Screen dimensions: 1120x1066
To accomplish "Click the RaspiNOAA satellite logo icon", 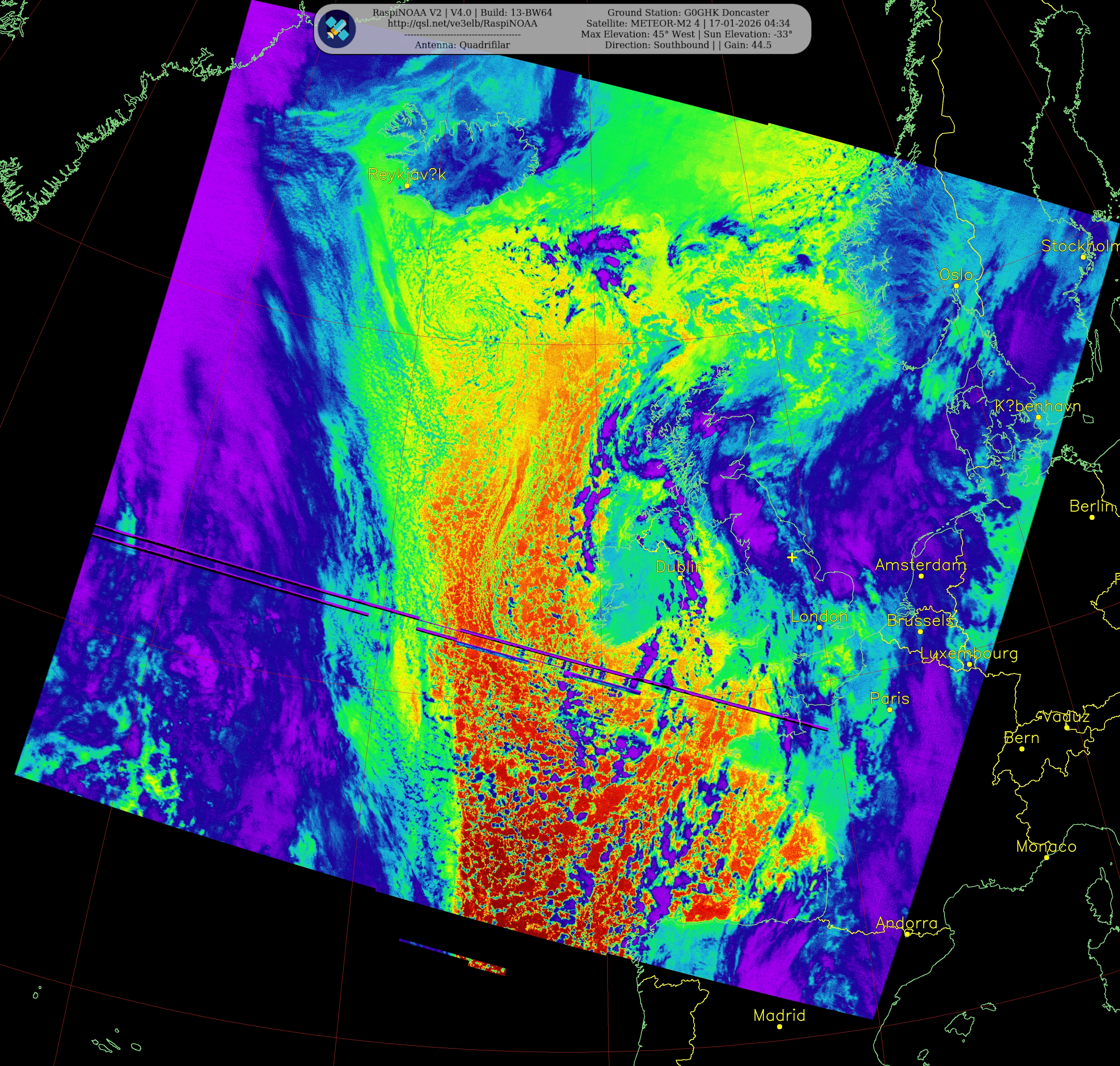I will [x=337, y=30].
